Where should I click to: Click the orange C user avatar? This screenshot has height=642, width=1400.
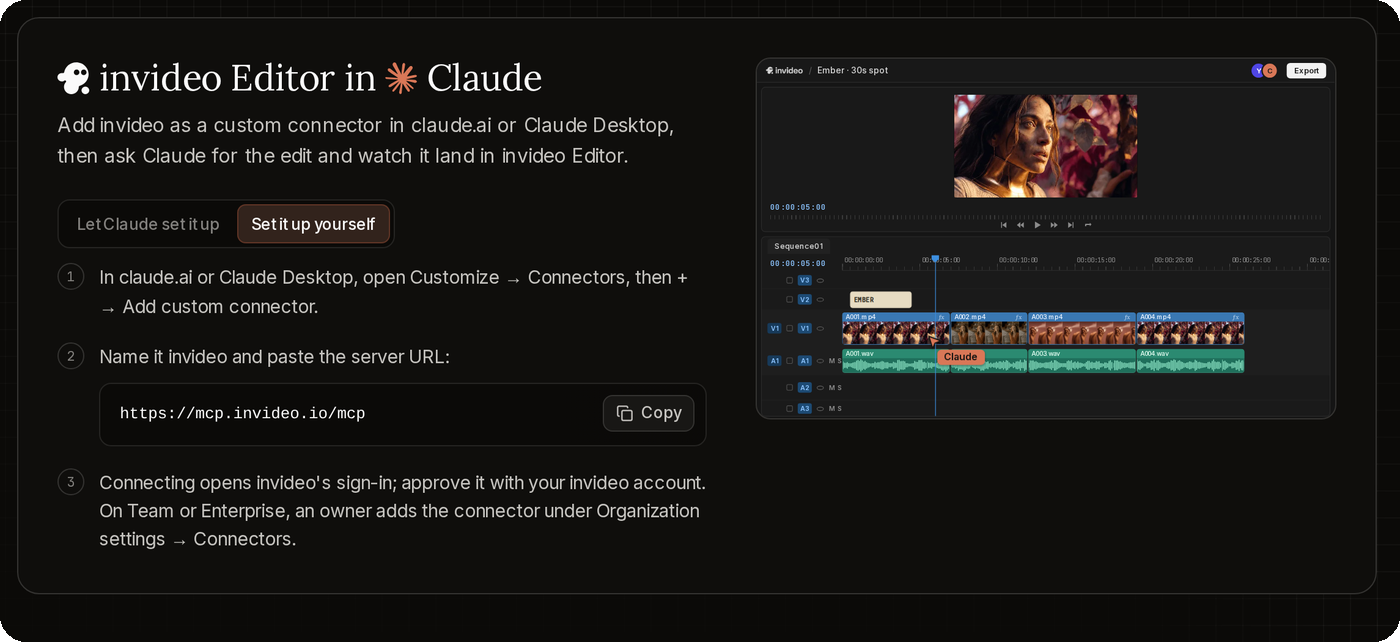coord(1270,71)
